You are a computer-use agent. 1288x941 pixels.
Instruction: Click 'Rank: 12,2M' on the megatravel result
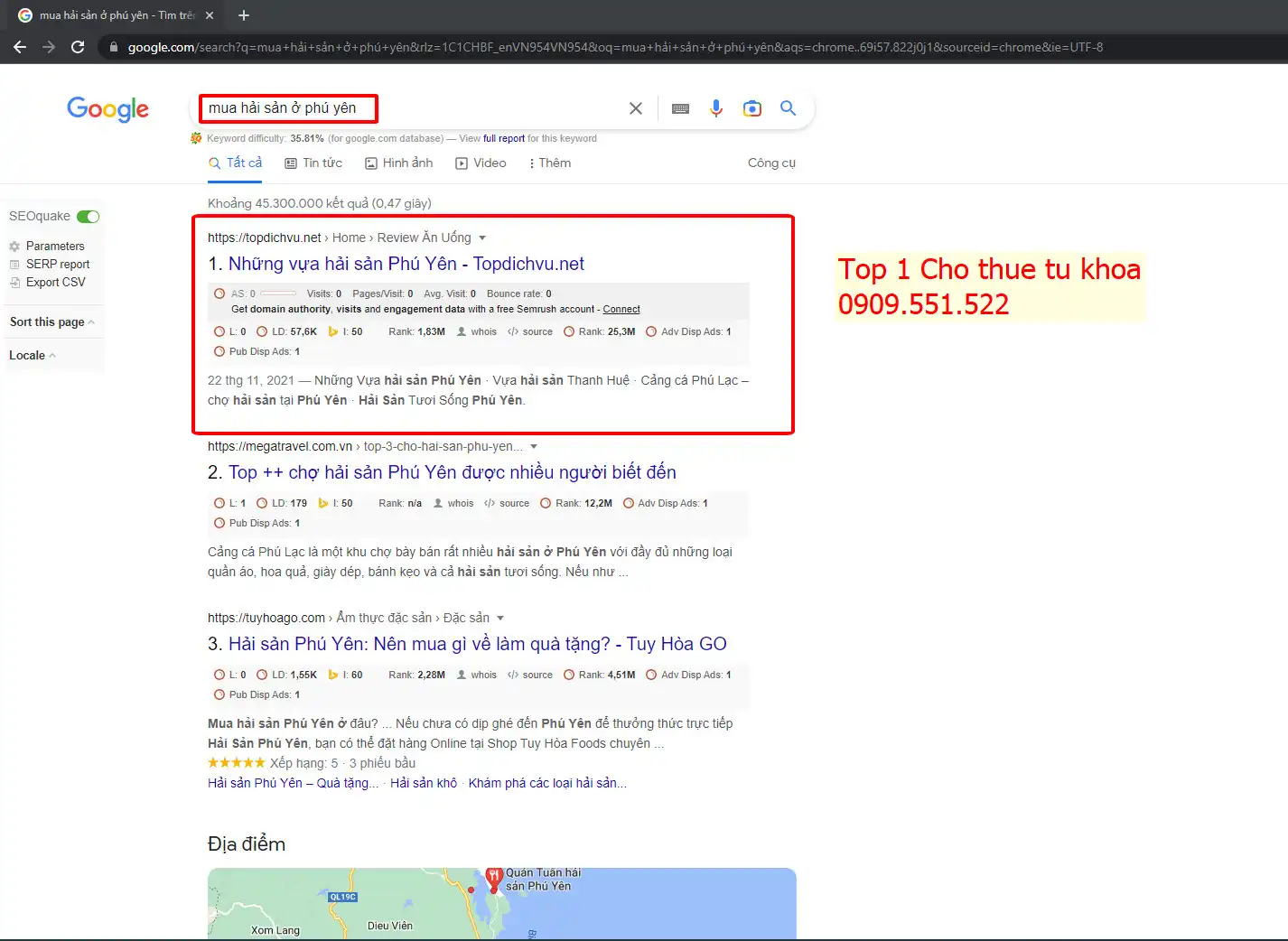[x=576, y=503]
